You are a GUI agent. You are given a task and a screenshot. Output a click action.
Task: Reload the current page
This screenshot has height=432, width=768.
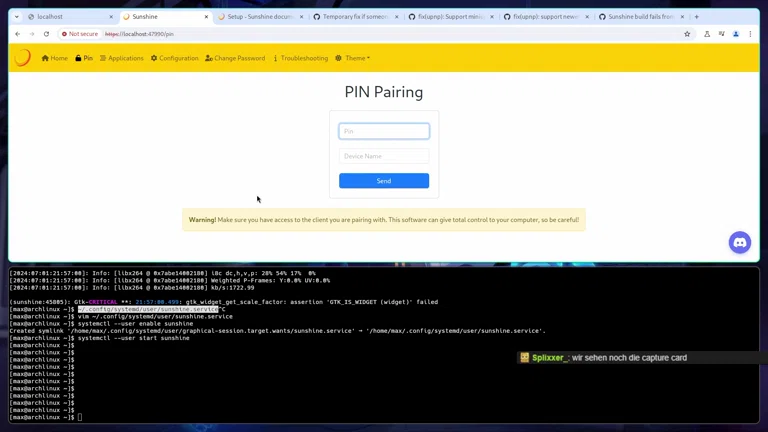pos(47,34)
